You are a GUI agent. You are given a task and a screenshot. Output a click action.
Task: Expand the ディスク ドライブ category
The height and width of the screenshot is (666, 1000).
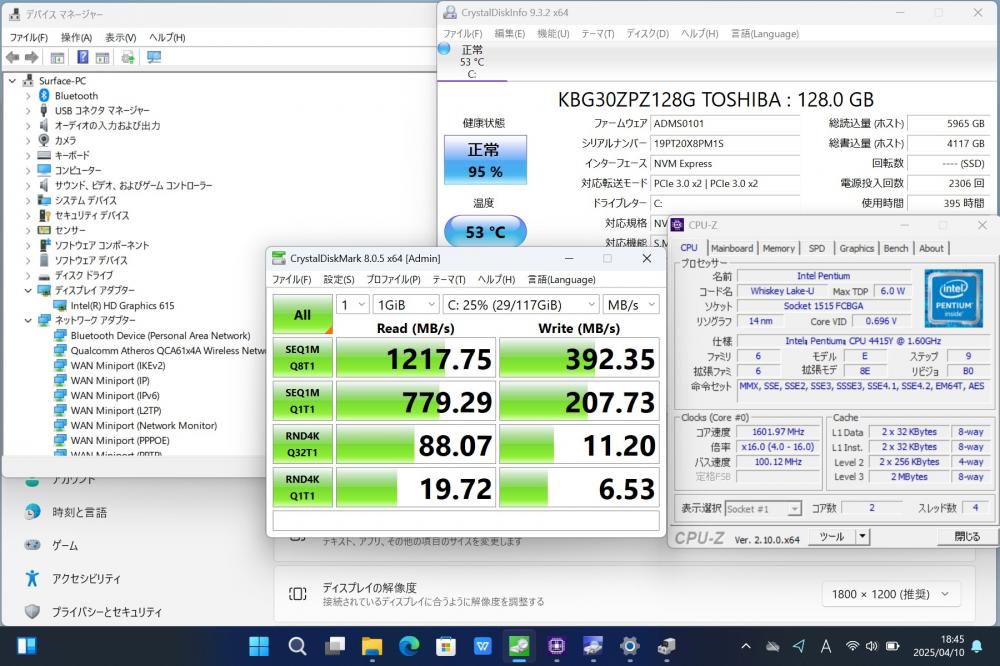tap(28, 276)
